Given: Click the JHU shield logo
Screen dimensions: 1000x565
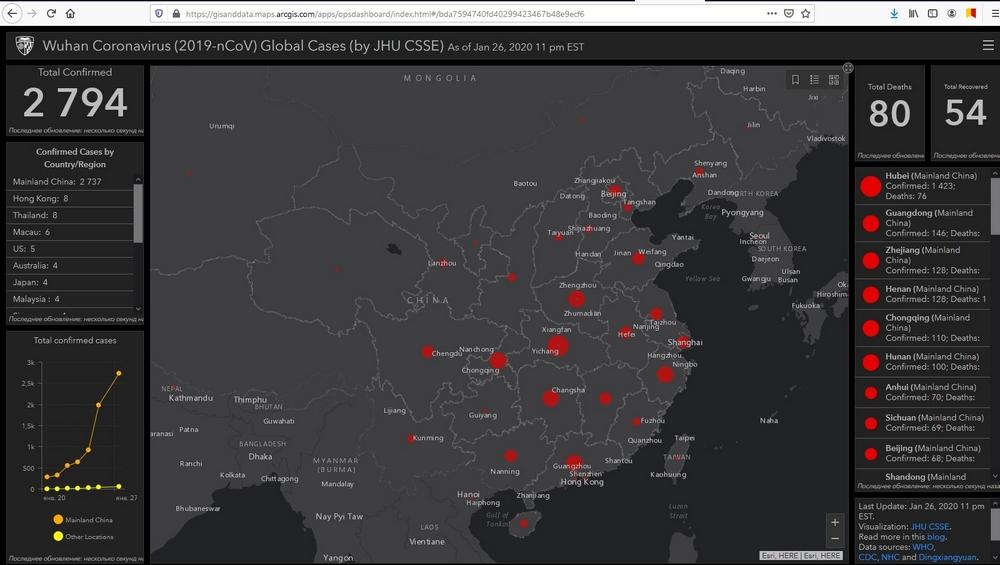Looking at the screenshot, I should [x=24, y=46].
